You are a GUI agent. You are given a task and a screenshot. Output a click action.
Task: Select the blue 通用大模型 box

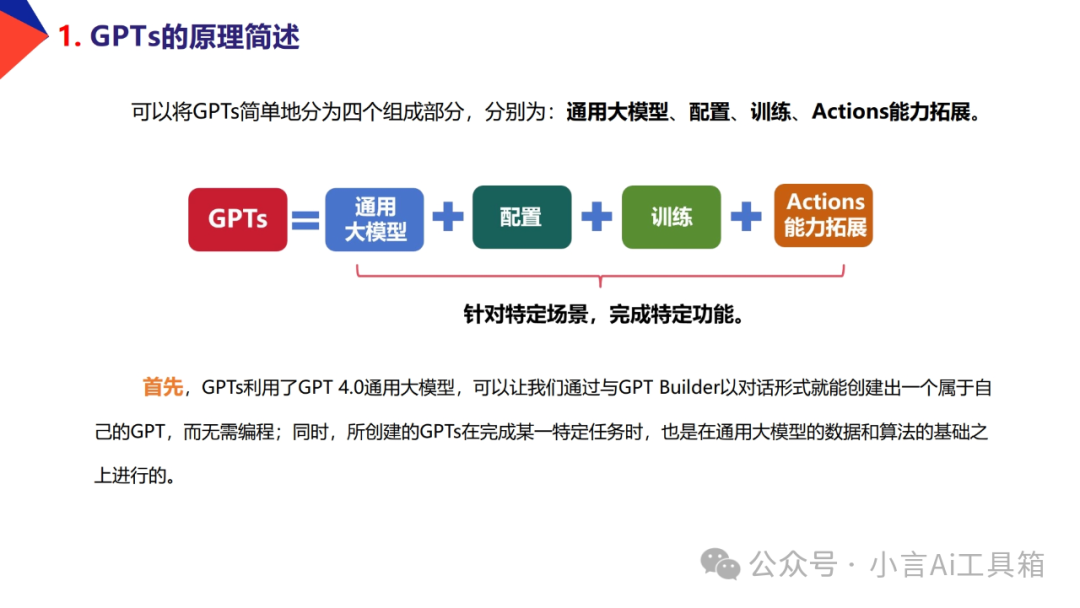[x=375, y=219]
